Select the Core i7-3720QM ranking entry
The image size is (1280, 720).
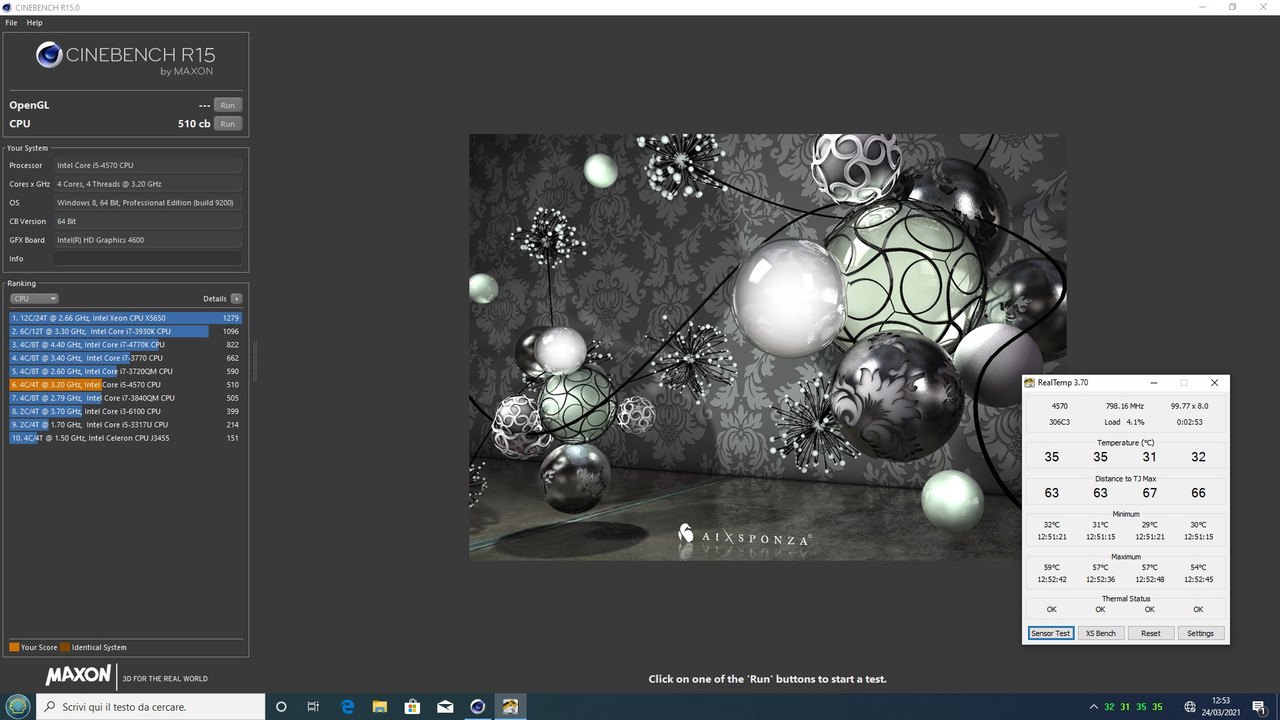pos(126,371)
